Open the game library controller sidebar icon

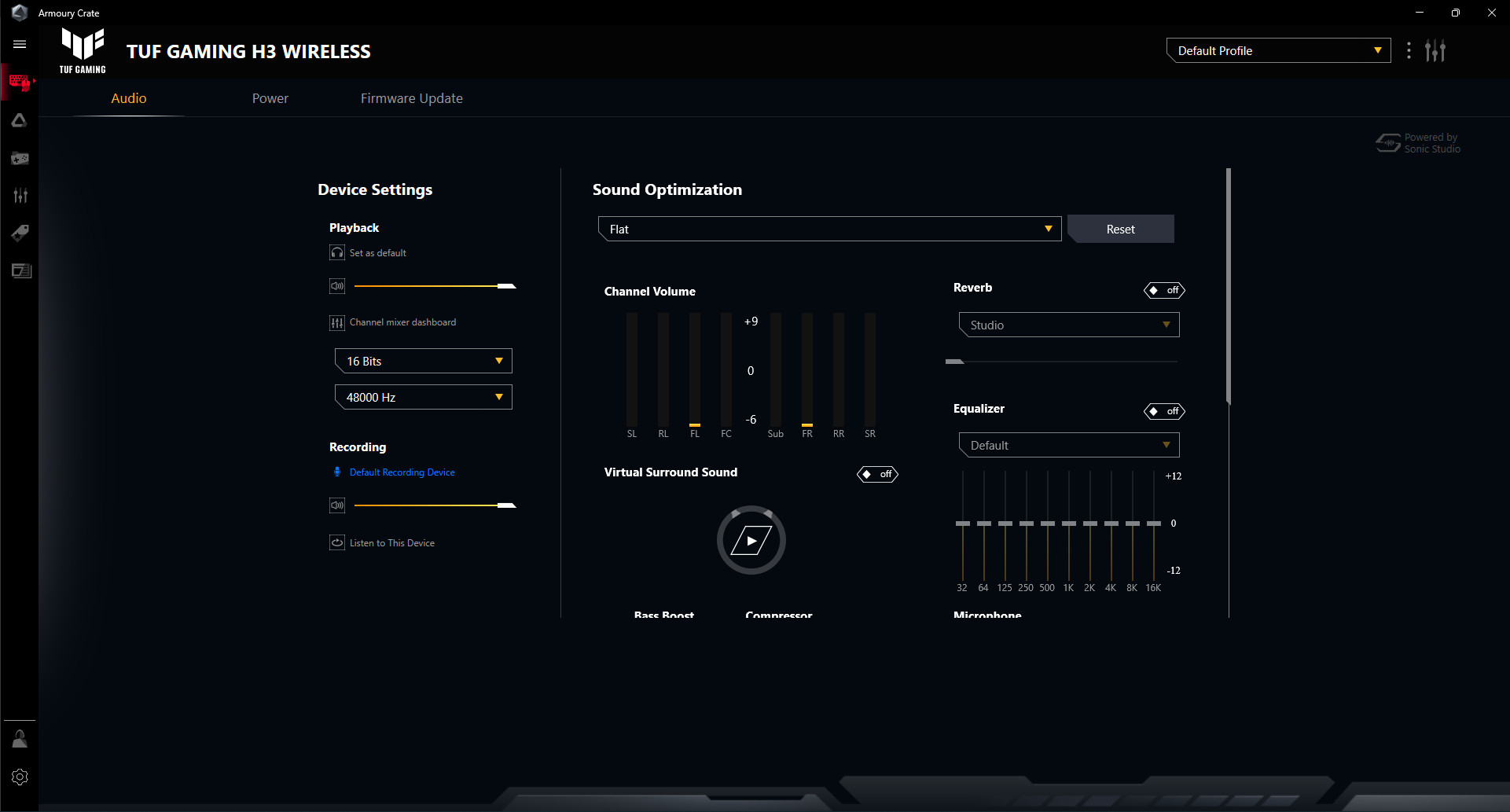click(x=20, y=159)
